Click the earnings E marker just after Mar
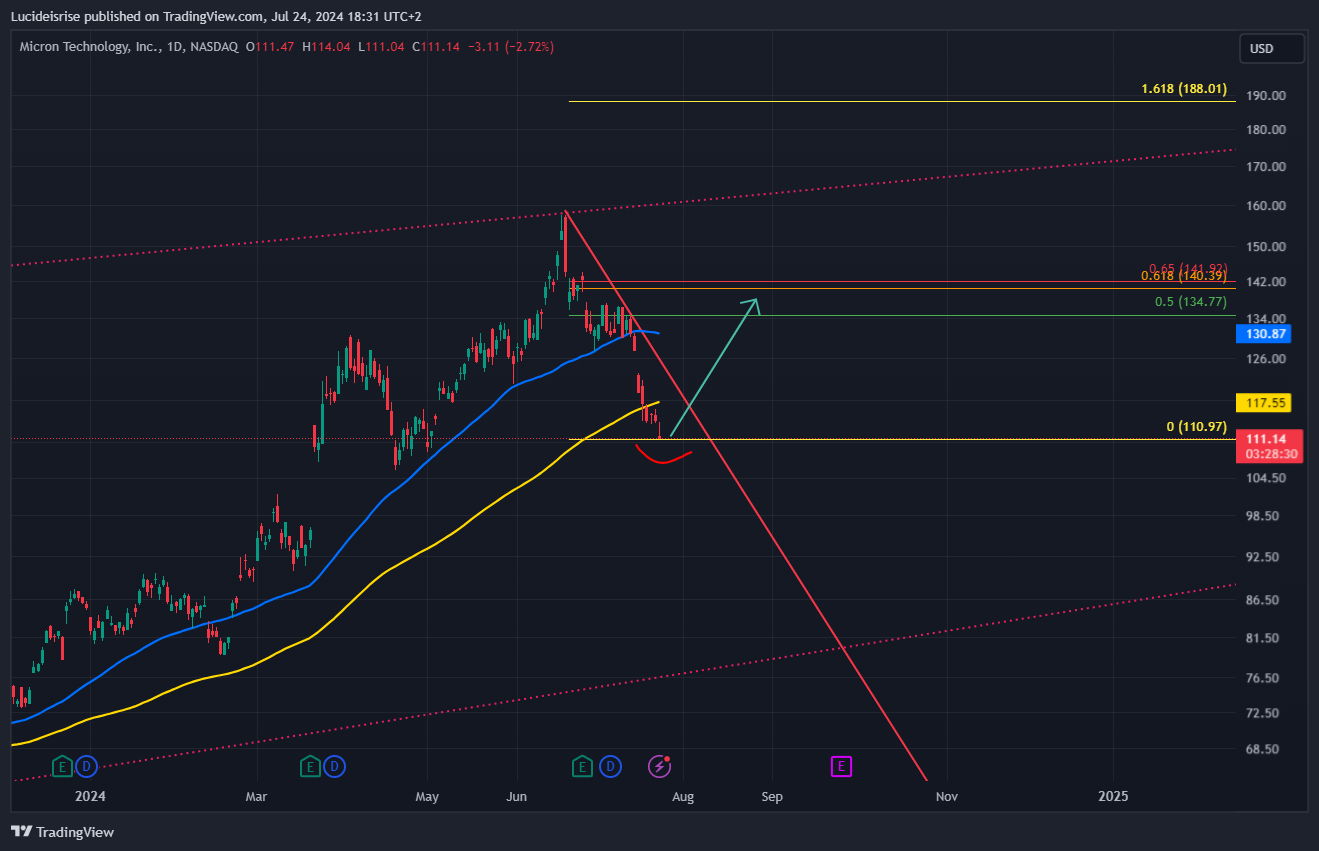This screenshot has width=1319, height=851. (x=310, y=767)
